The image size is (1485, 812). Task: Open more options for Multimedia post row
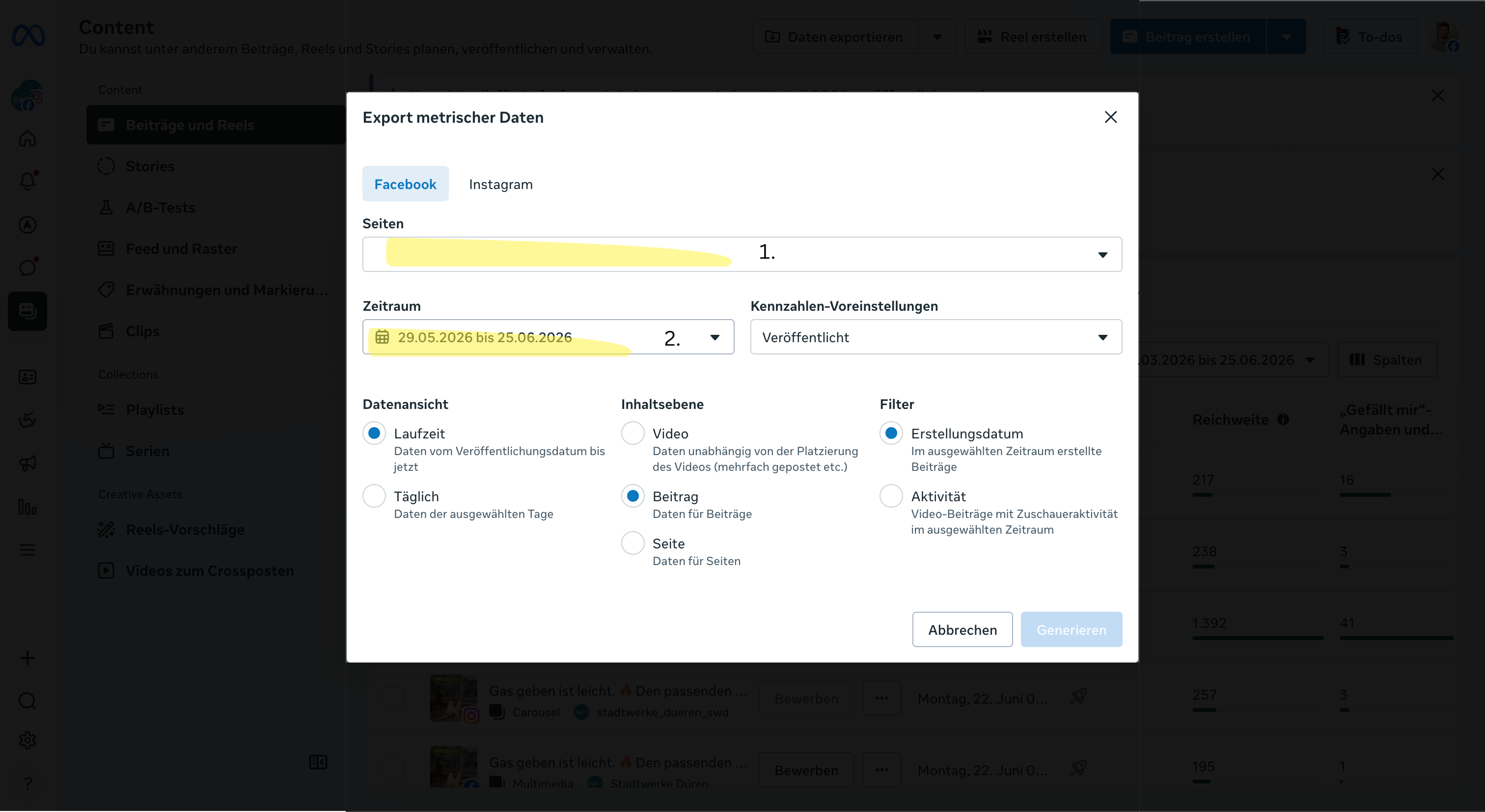coord(881,770)
